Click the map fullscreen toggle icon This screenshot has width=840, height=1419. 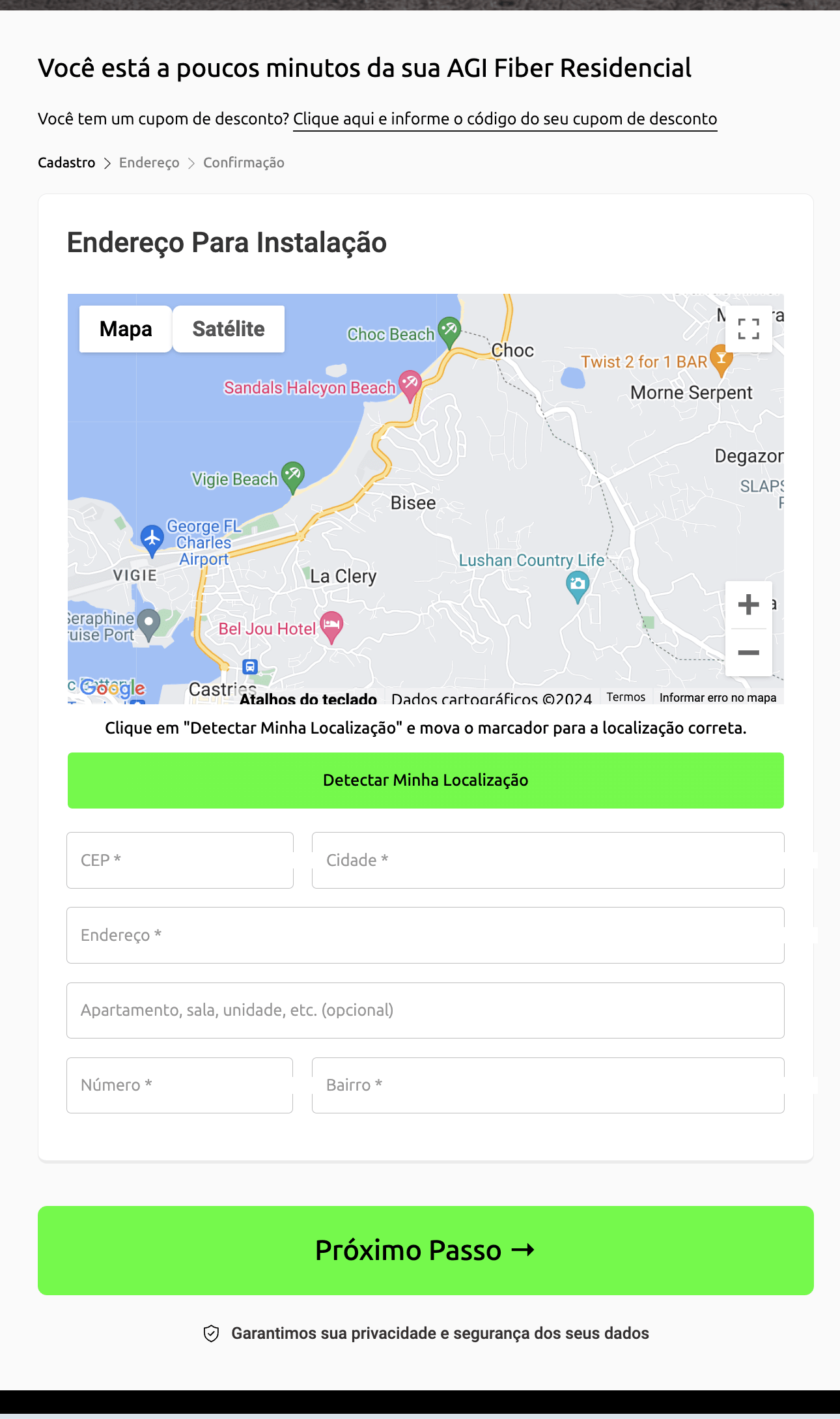(748, 329)
